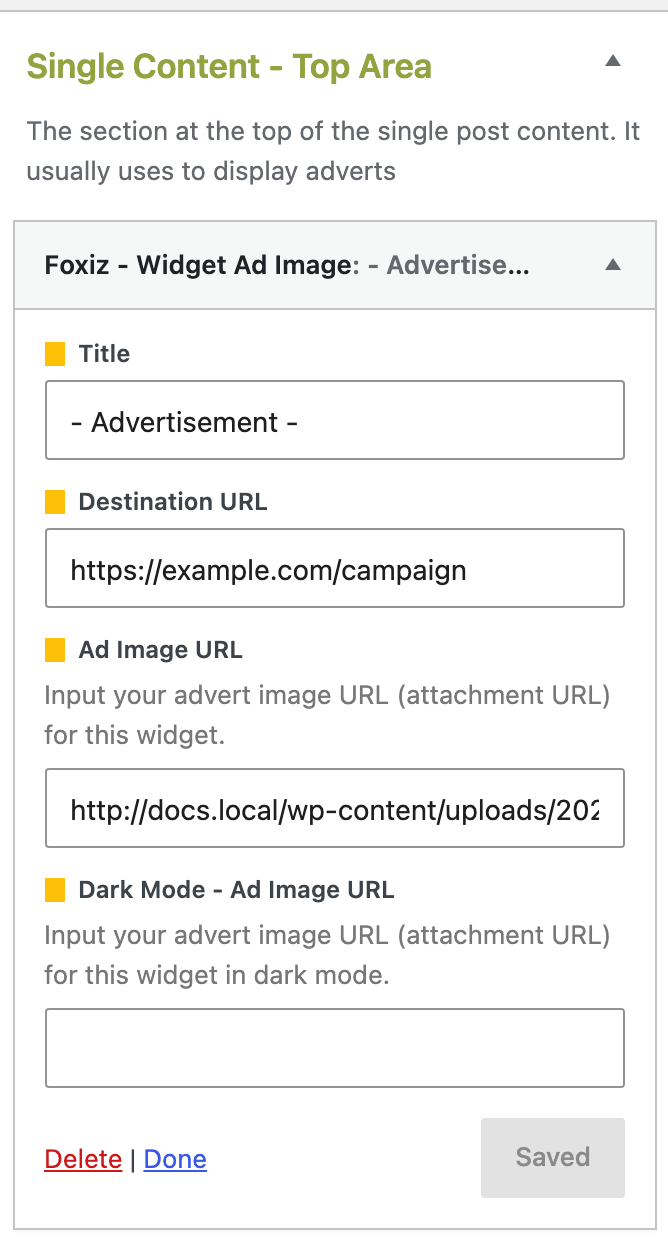Click the yellow marker beside Ad Image URL
The height and width of the screenshot is (1242, 668).
[55, 650]
